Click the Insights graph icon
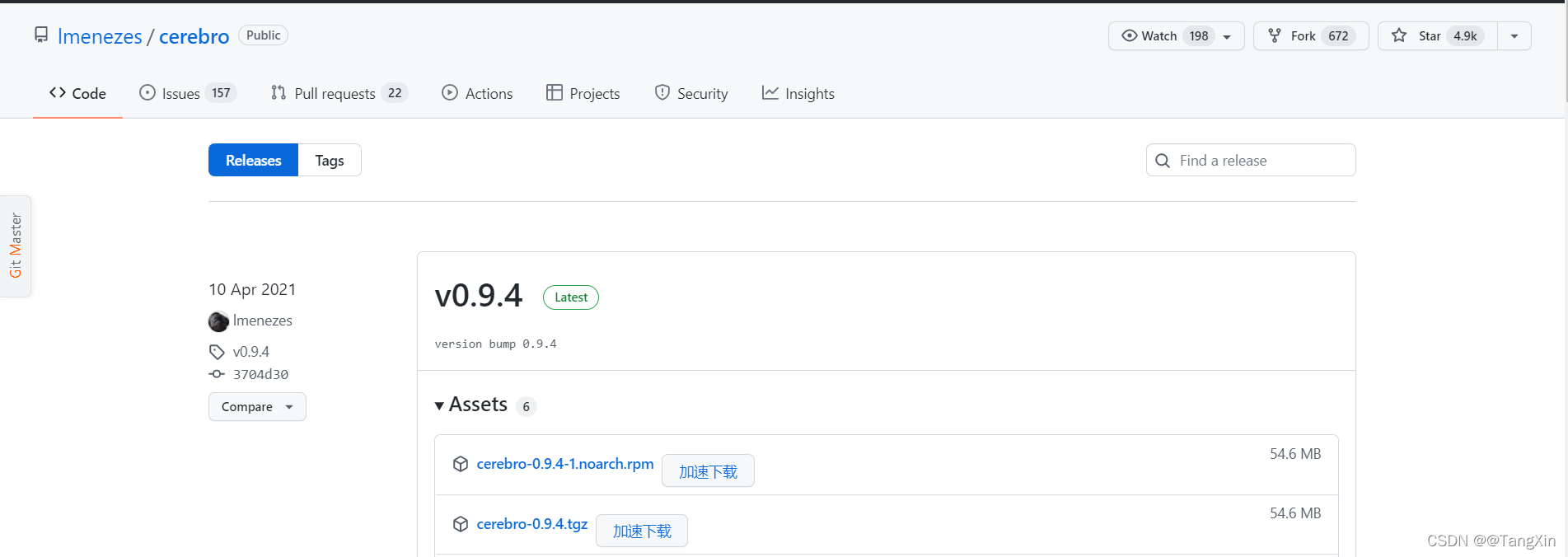This screenshot has width=1568, height=557. pyautogui.click(x=770, y=92)
